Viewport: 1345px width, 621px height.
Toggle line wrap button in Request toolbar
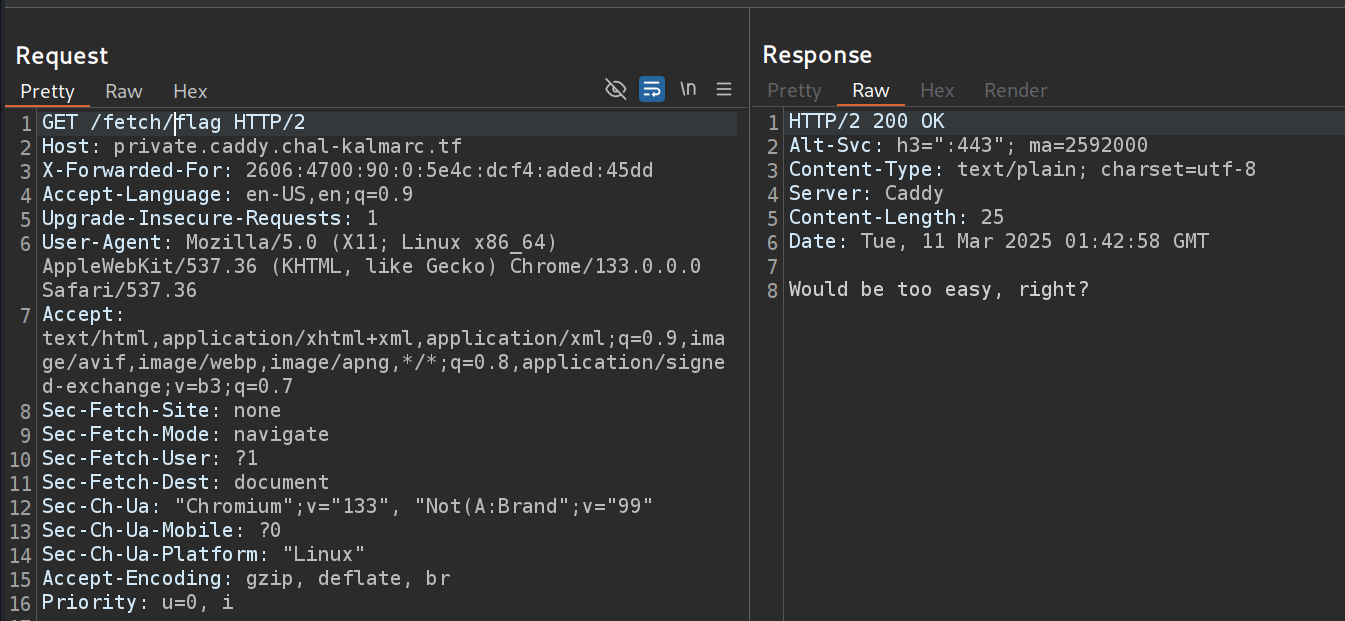652,89
